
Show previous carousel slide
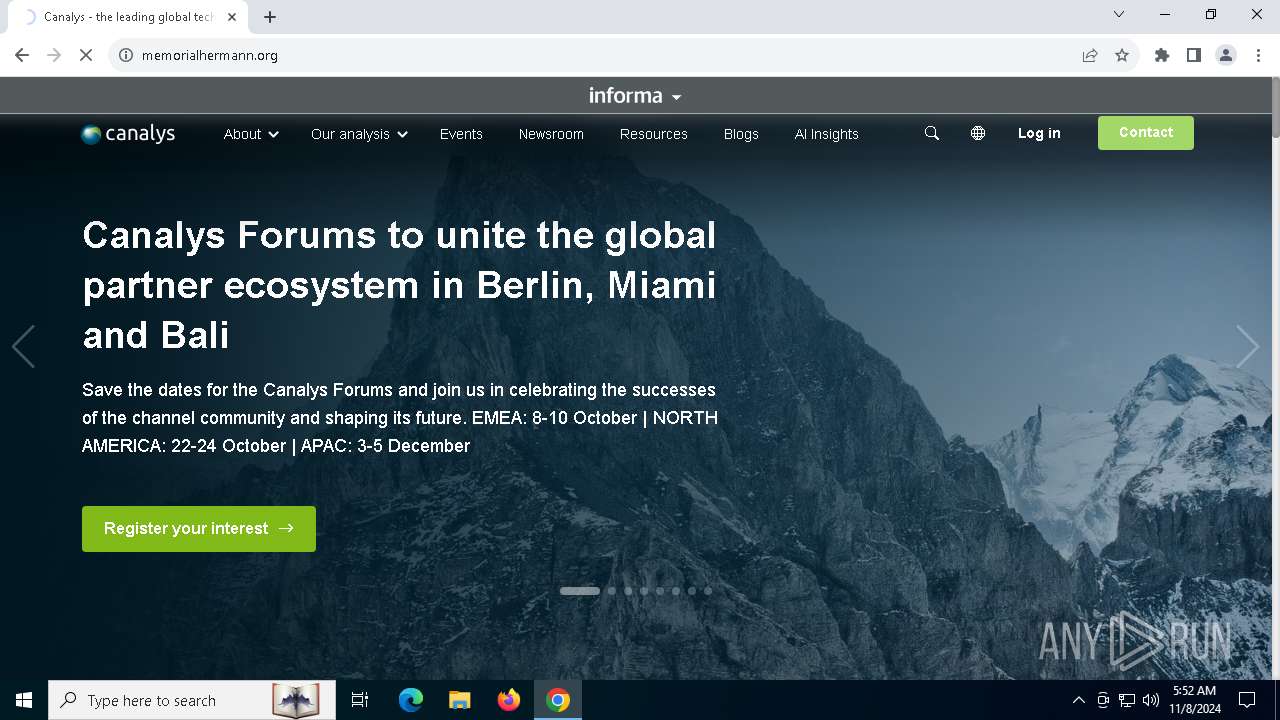(23, 347)
